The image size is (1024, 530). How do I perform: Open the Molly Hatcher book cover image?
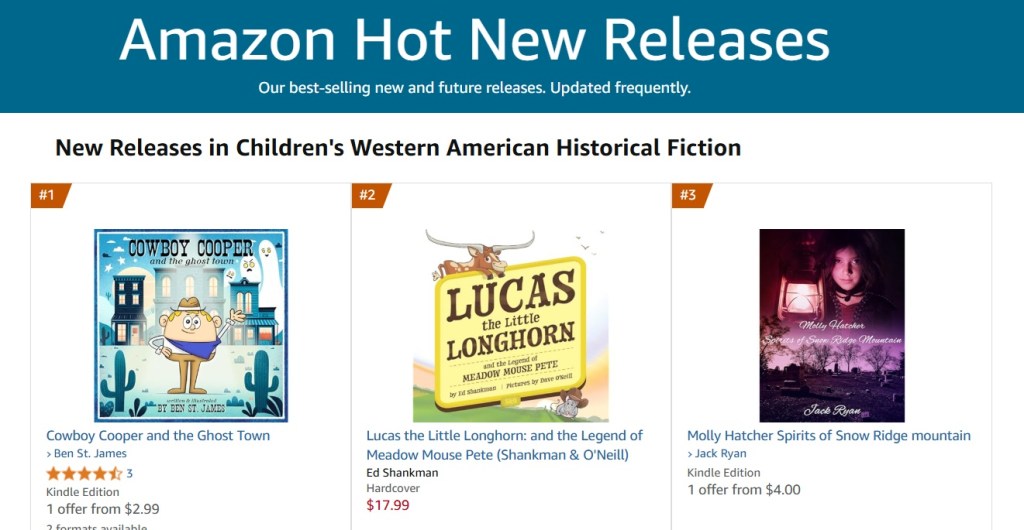point(832,325)
